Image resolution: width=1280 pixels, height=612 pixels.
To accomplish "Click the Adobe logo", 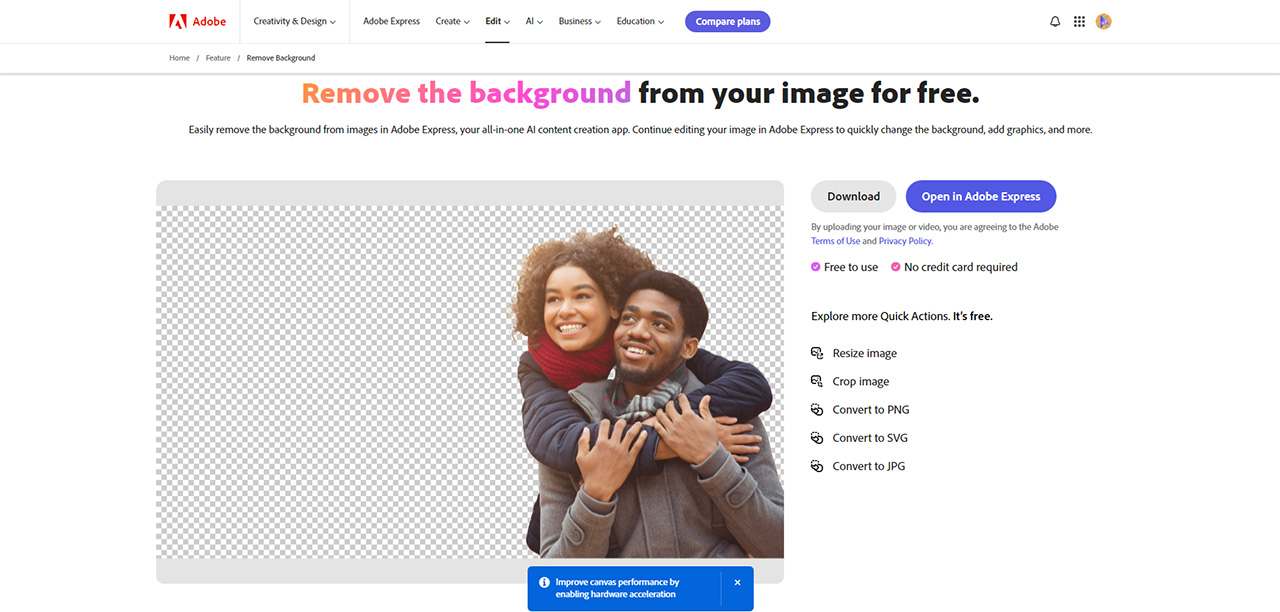I will tap(198, 21).
